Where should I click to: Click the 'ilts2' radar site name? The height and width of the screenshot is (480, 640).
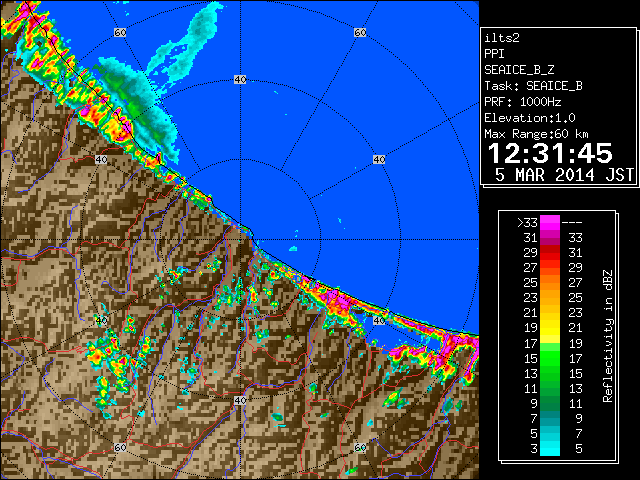pyautogui.click(x=502, y=38)
